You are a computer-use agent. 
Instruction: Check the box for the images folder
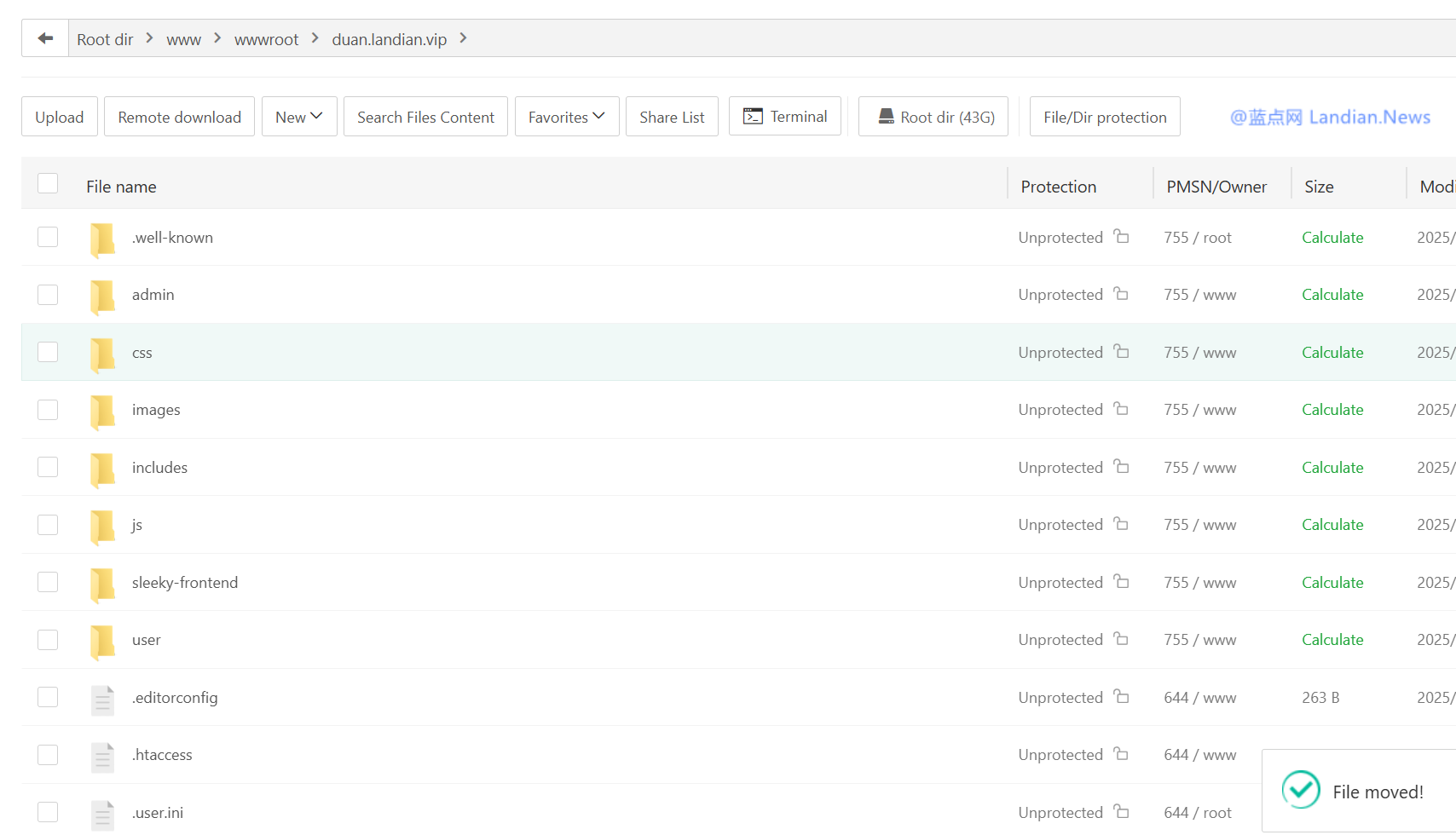(48, 410)
